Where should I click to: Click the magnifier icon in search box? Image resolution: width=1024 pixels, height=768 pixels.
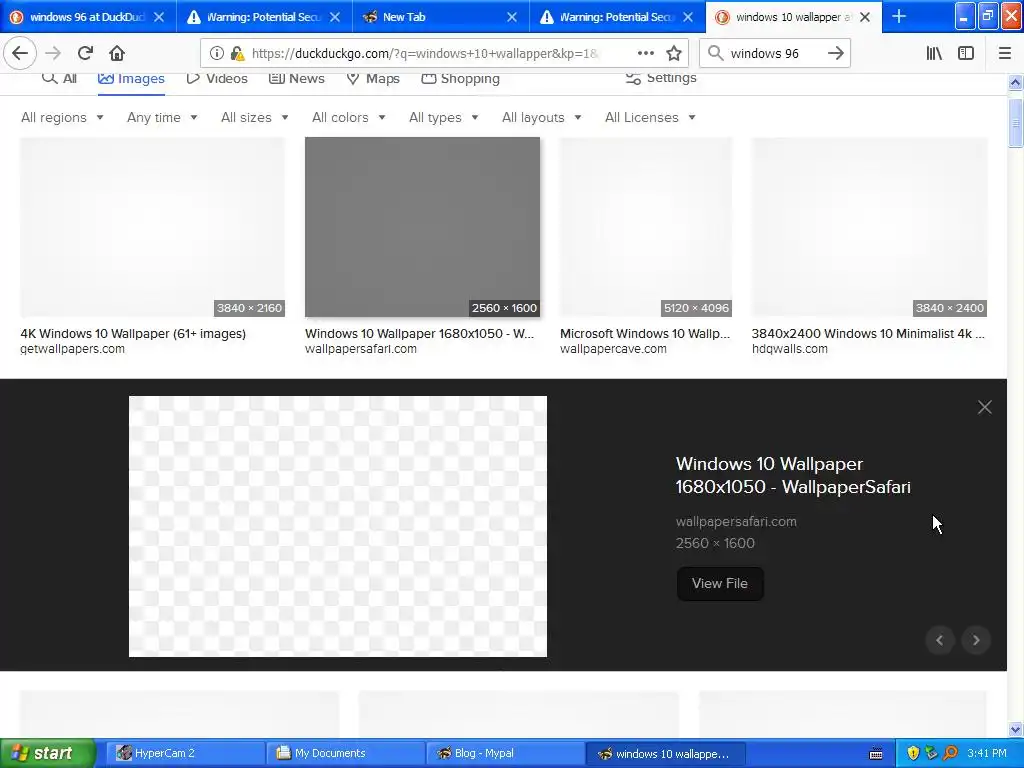(715, 54)
